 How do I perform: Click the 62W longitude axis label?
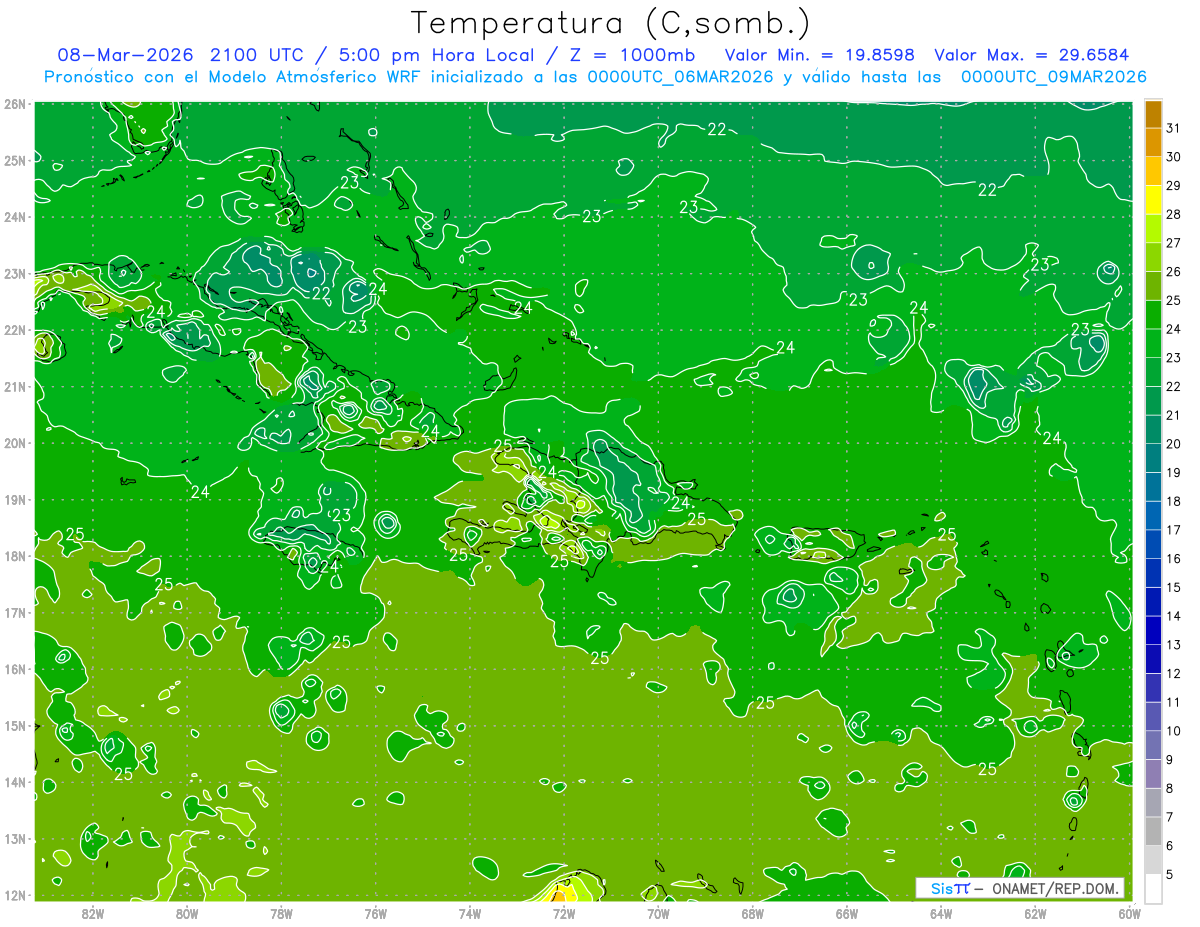[1036, 913]
